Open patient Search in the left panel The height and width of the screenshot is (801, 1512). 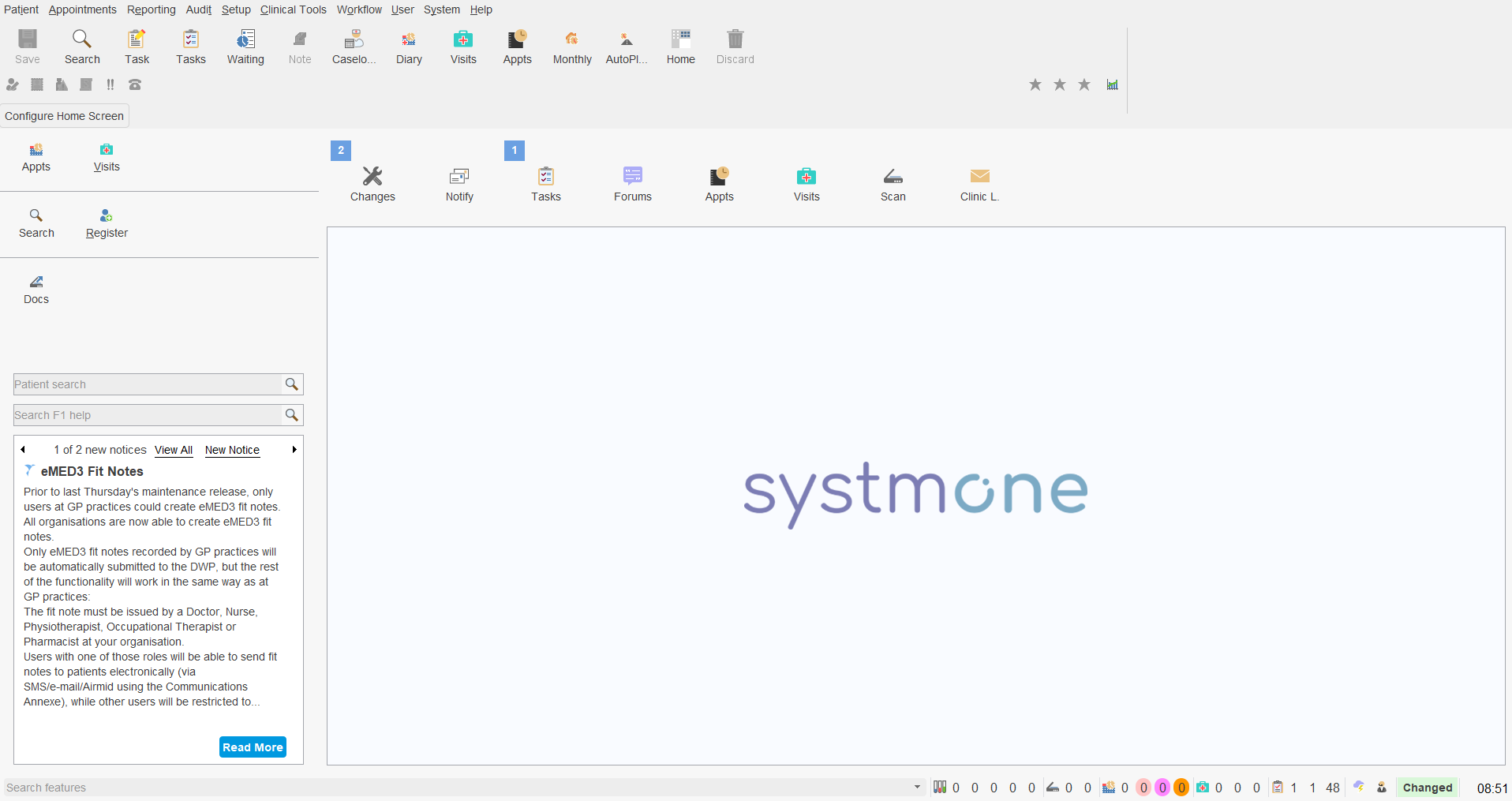(x=36, y=223)
